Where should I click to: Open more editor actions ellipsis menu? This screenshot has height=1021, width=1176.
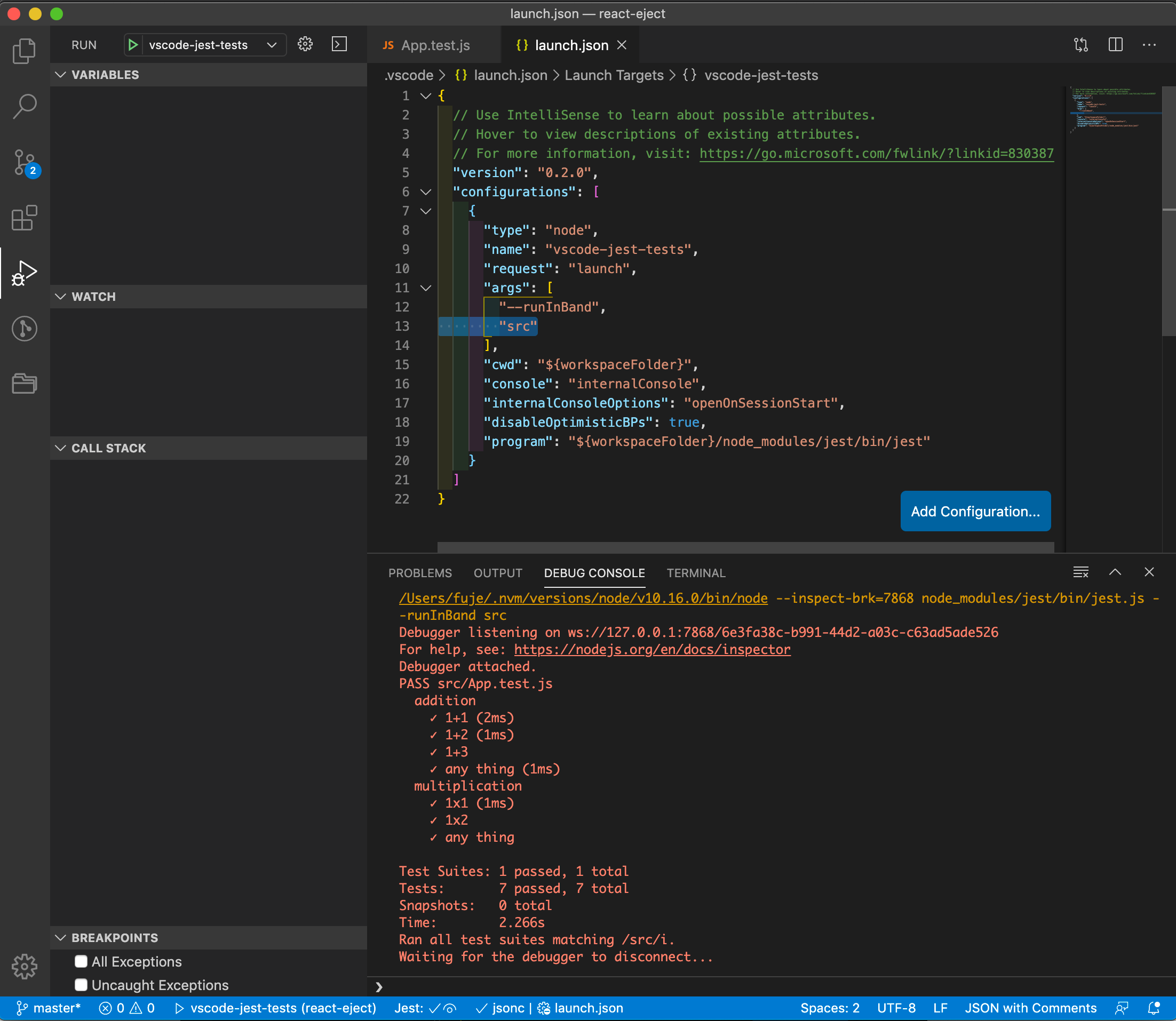point(1149,44)
